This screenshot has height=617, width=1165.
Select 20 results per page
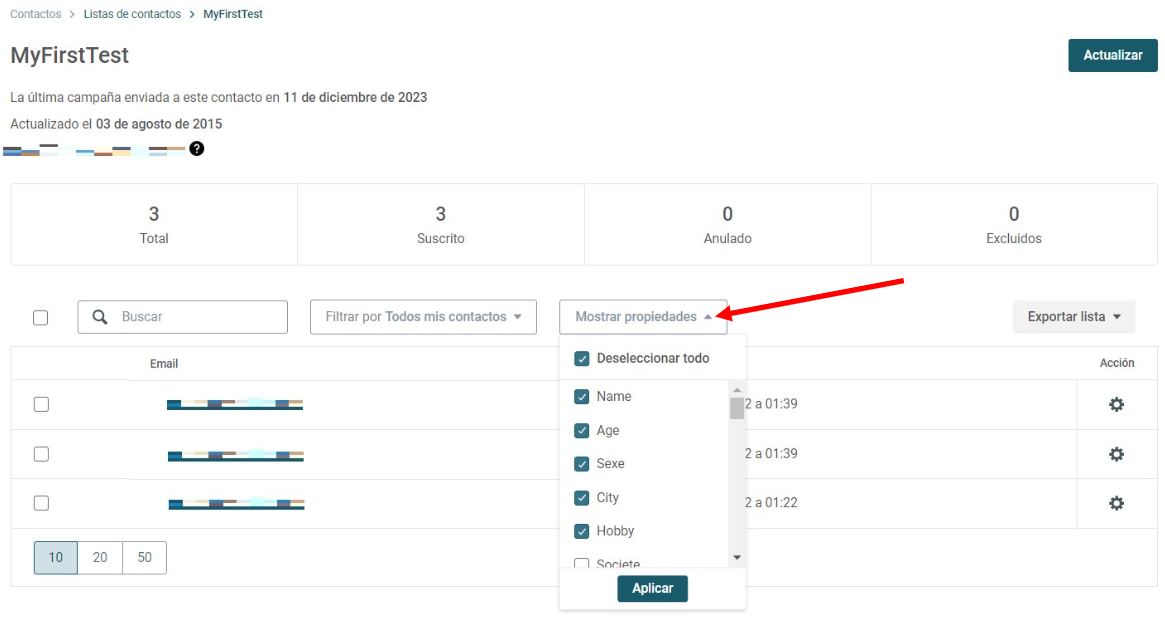coord(100,558)
